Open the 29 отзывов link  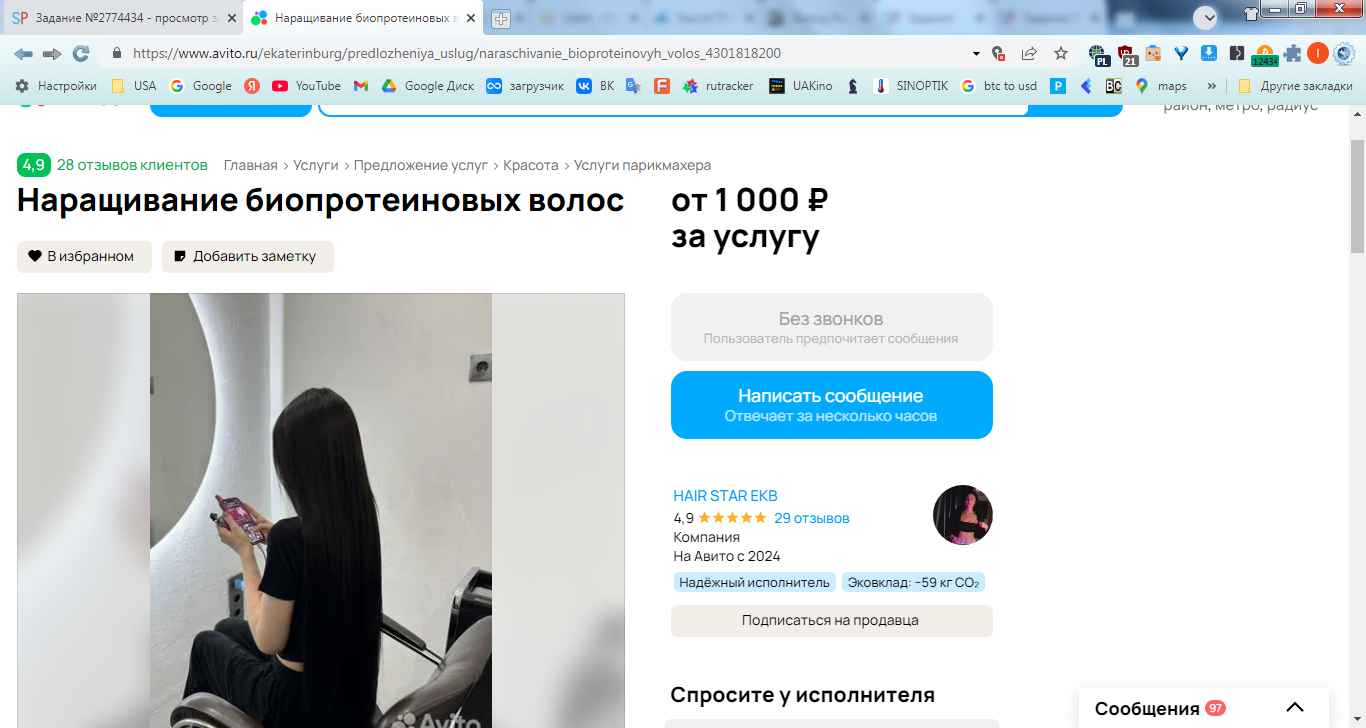[x=811, y=518]
